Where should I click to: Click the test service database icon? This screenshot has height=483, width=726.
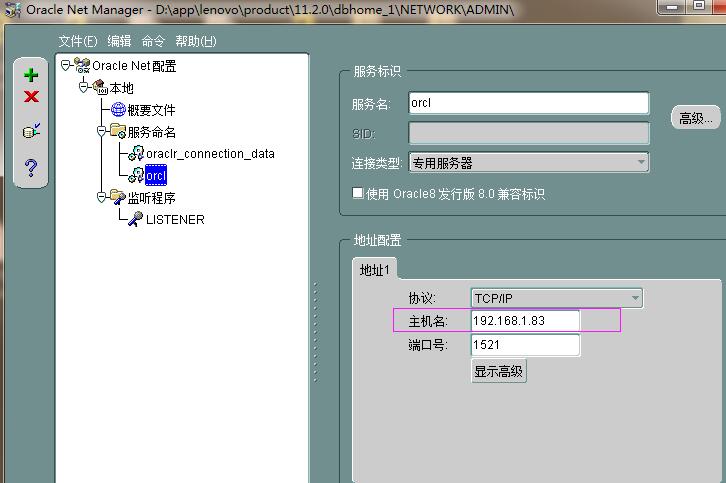31,131
